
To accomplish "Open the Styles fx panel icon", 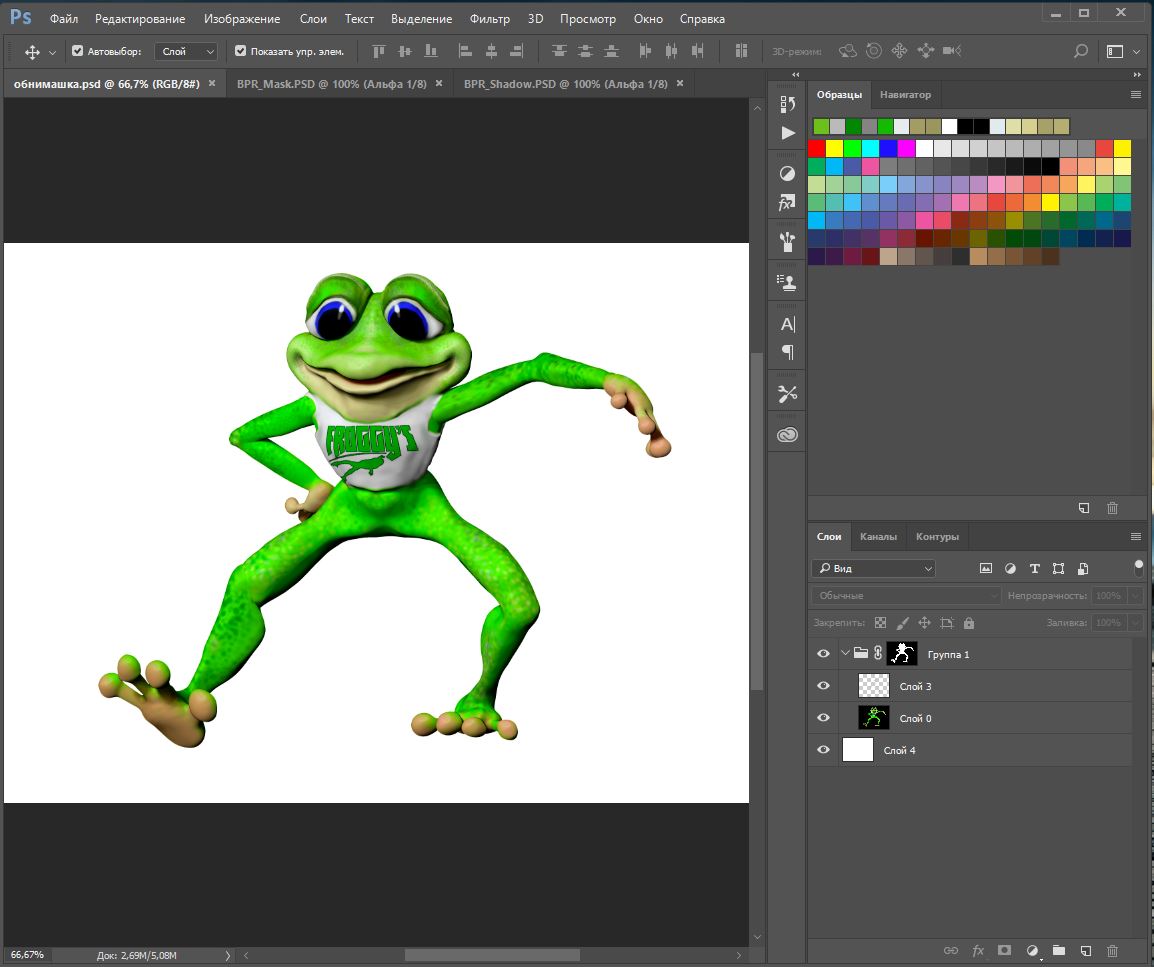I will point(788,203).
